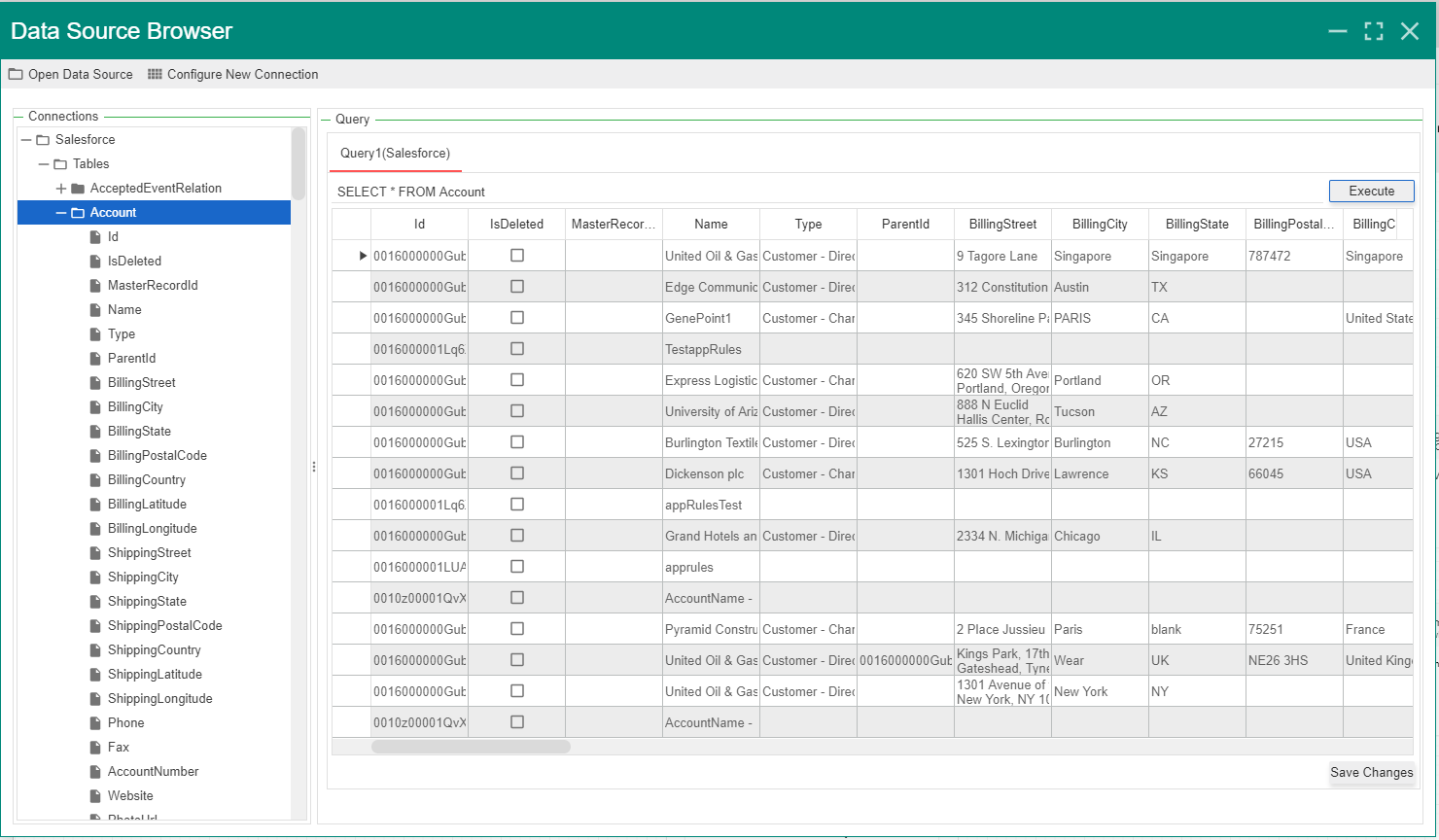This screenshot has width=1439, height=840.
Task: Click the fullscreen window icon in title bar
Action: (x=1374, y=31)
